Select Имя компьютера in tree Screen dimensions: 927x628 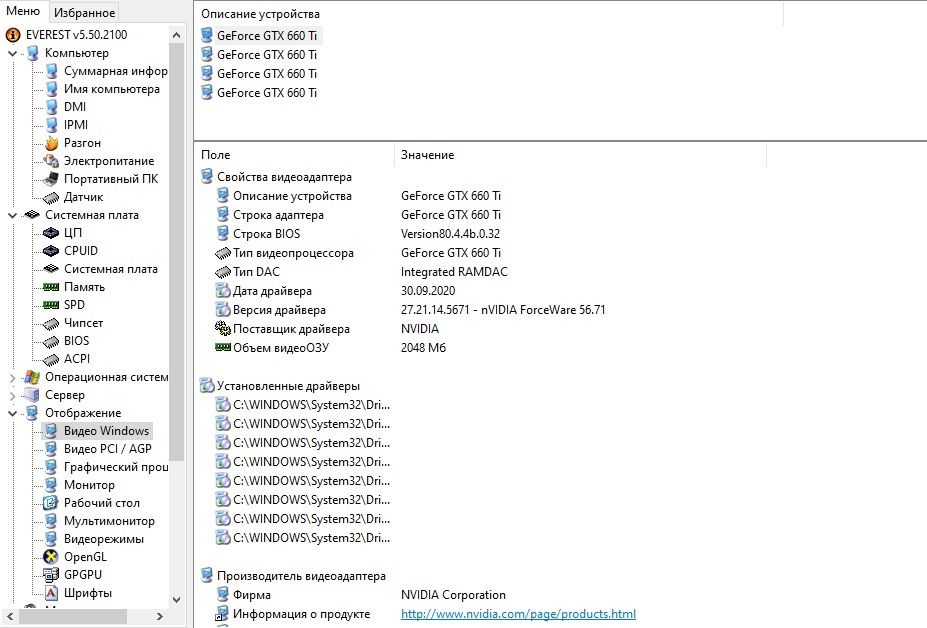(112, 89)
